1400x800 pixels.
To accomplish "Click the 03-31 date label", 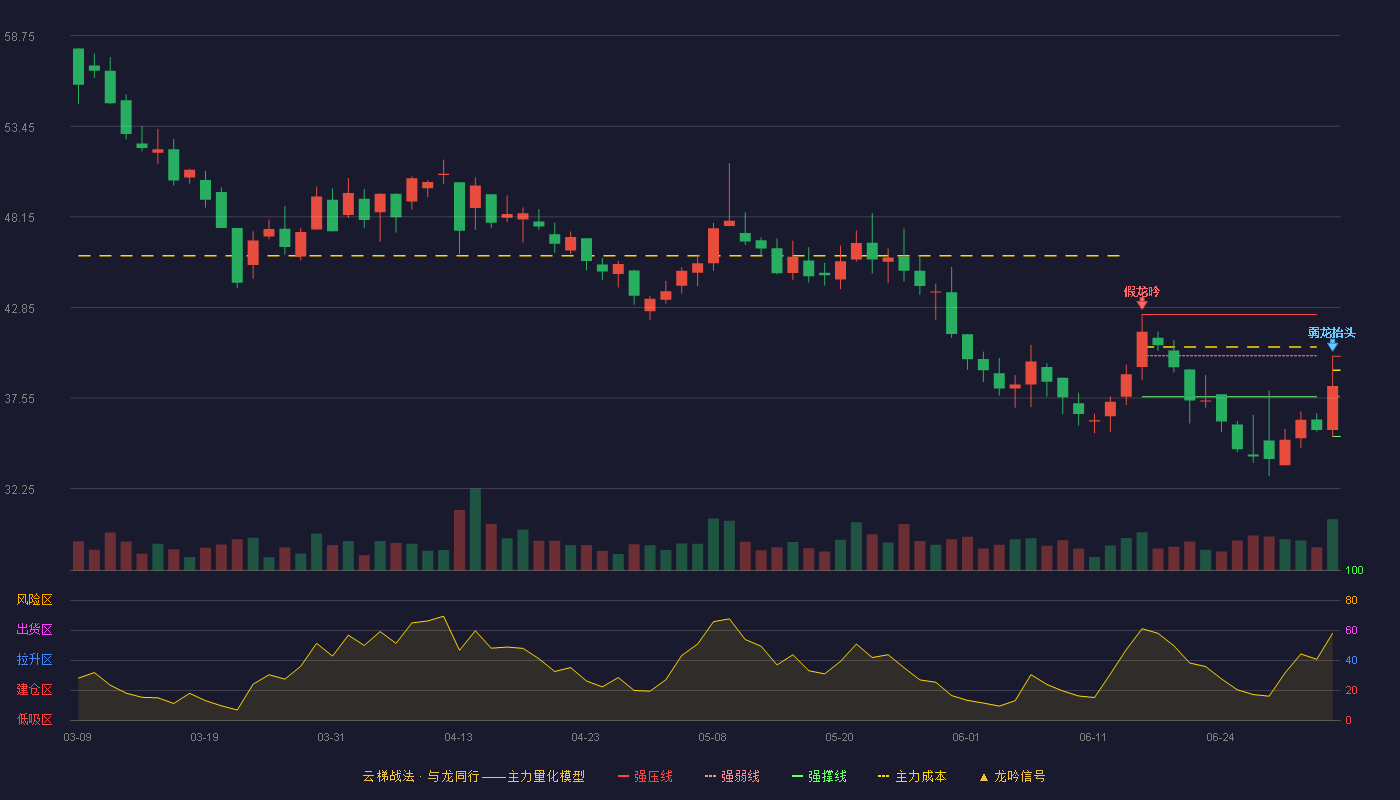I will 331,737.
